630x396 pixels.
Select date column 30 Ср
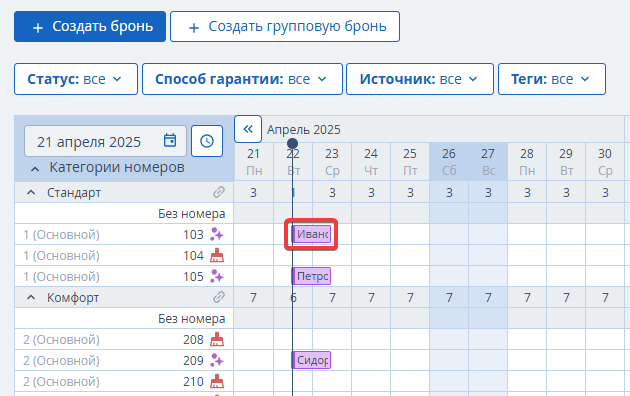pos(605,162)
